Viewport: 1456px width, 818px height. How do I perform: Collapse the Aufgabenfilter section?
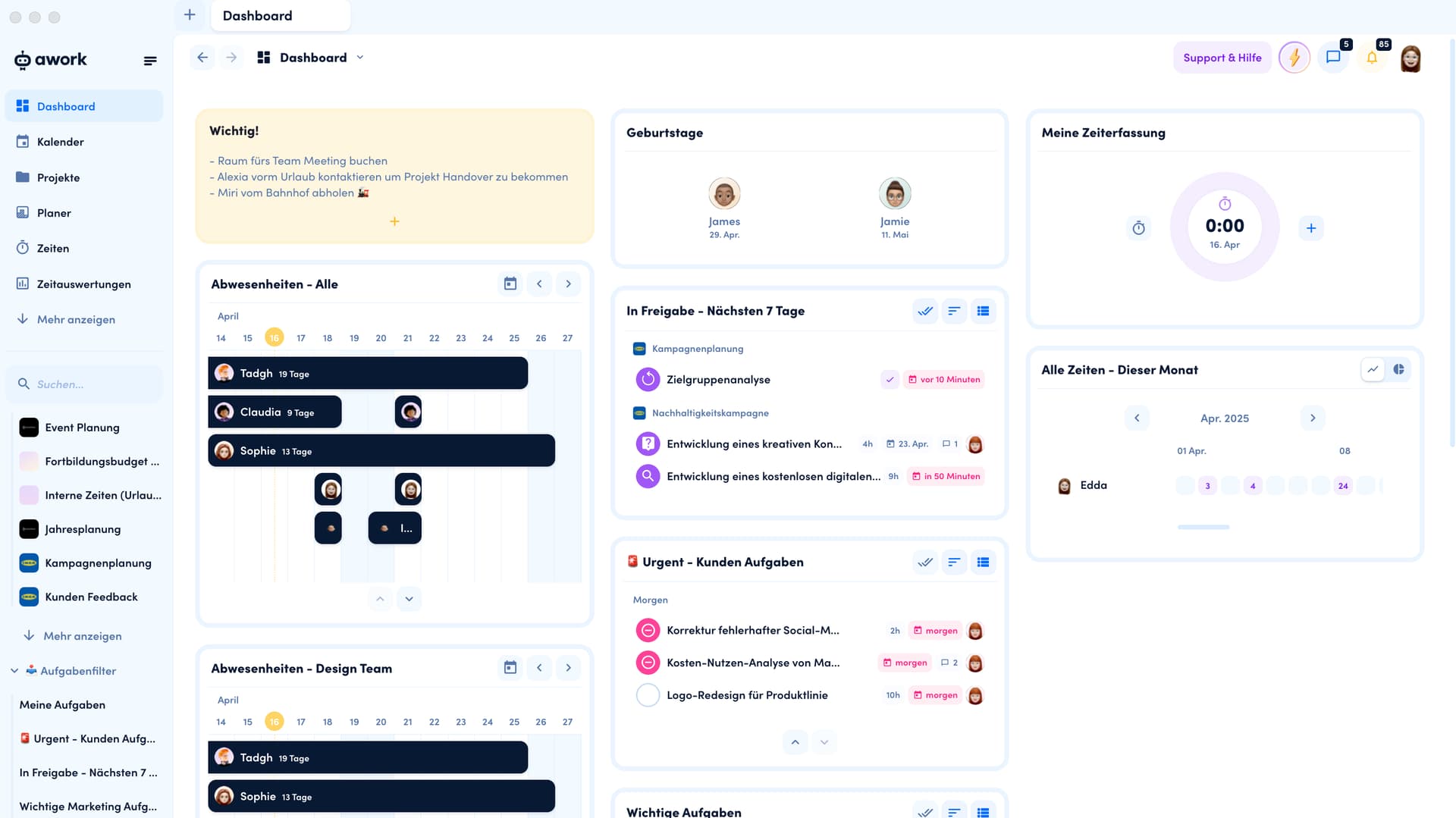pyautogui.click(x=14, y=671)
